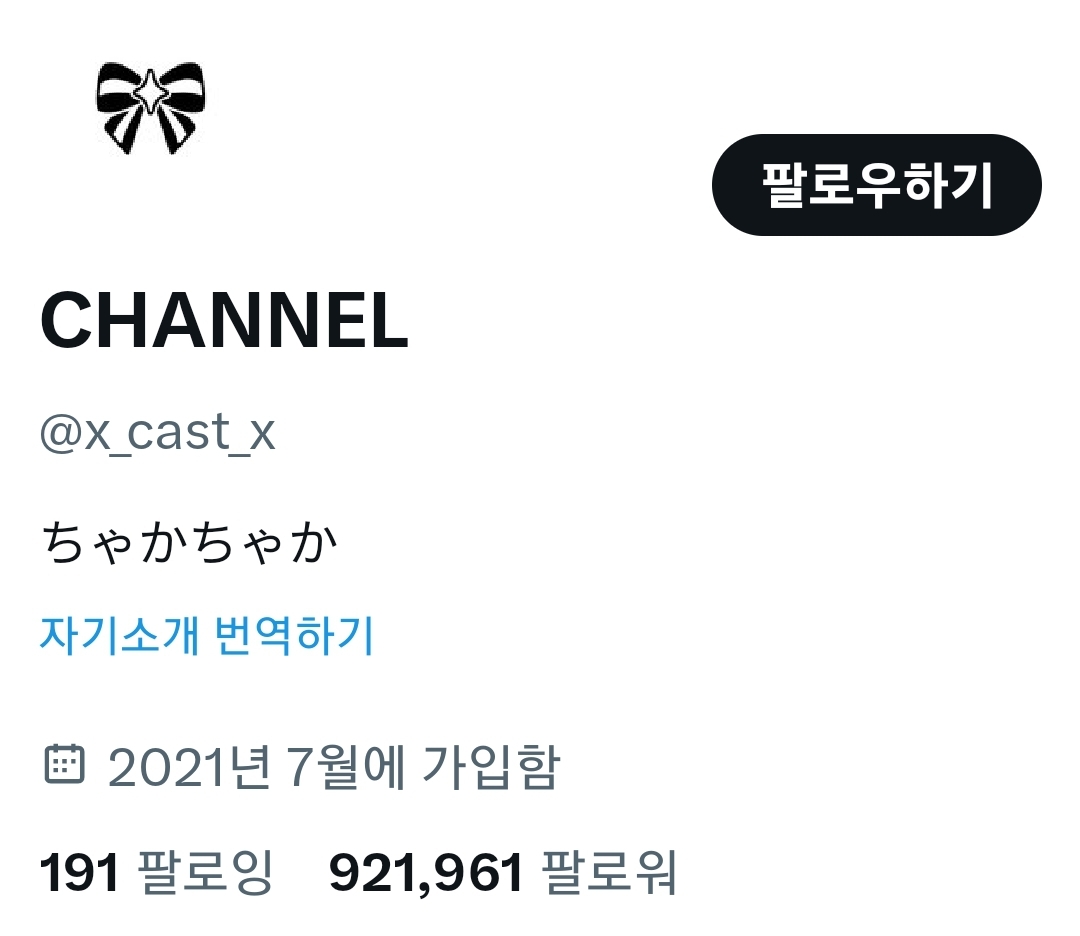Viewport: 1080px width, 936px height.
Task: Open the 191 팔로잉 following list
Action: coord(157,872)
